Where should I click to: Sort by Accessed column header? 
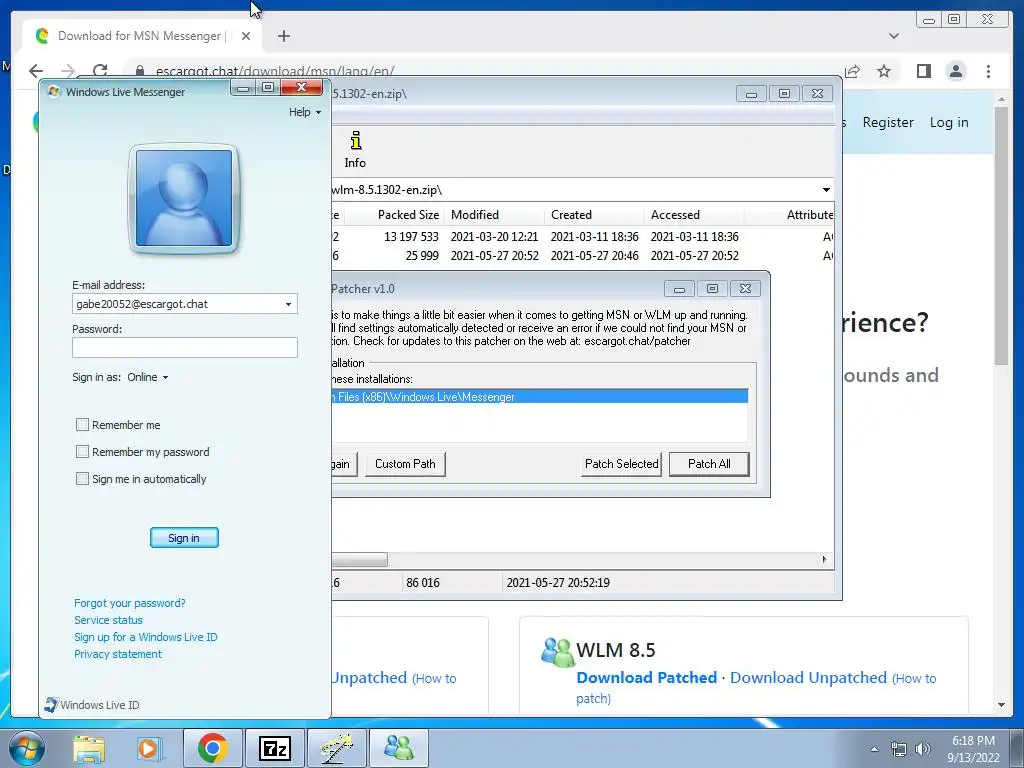tap(694, 214)
